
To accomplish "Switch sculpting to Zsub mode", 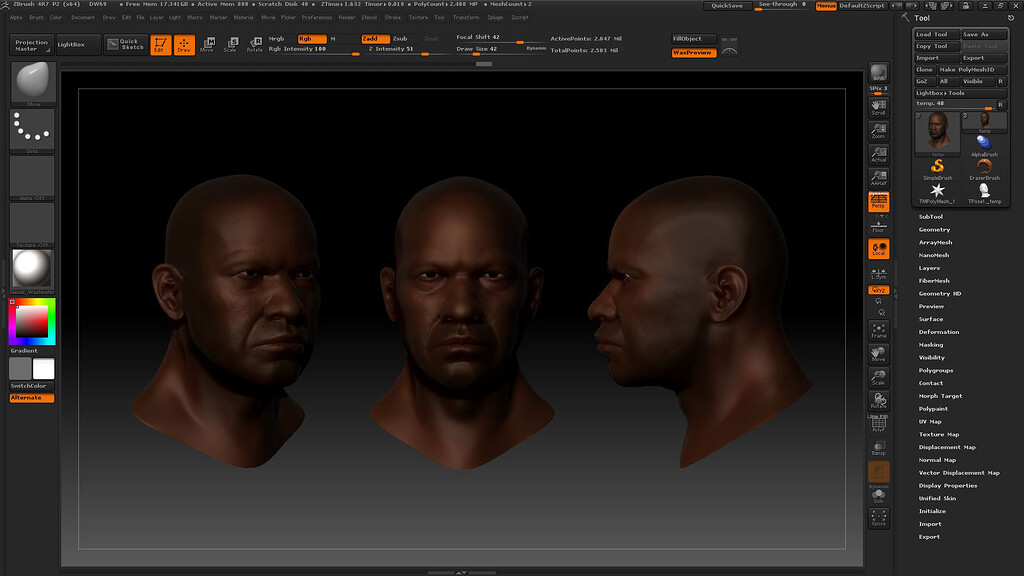I will [400, 38].
